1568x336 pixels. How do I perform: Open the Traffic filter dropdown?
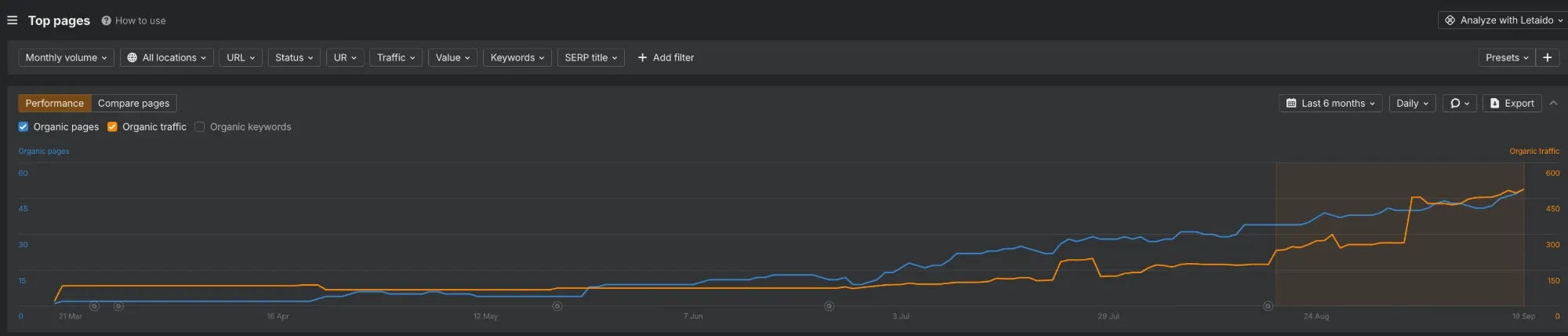(x=396, y=57)
